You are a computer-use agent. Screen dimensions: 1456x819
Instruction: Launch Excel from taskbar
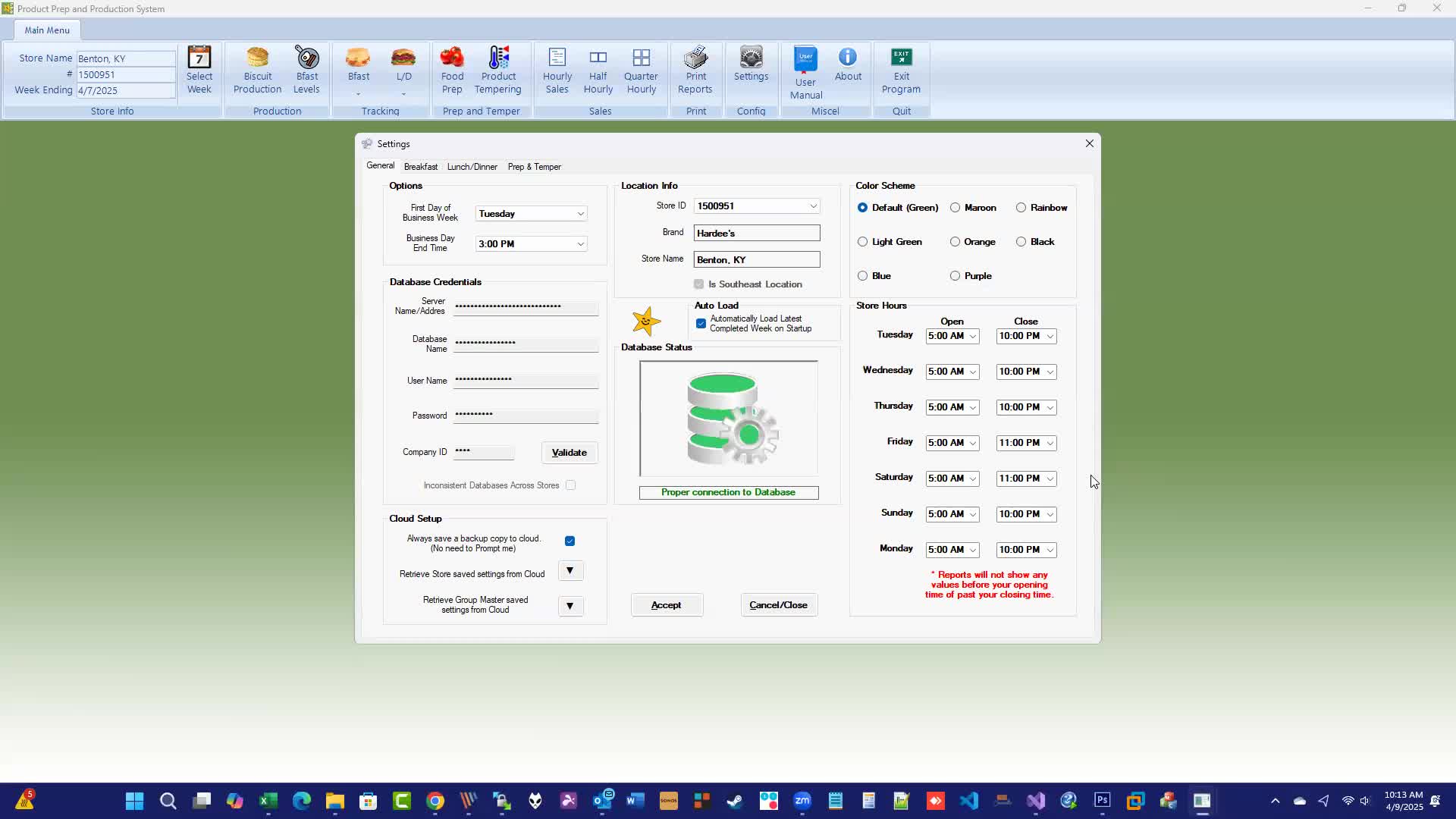click(x=268, y=801)
